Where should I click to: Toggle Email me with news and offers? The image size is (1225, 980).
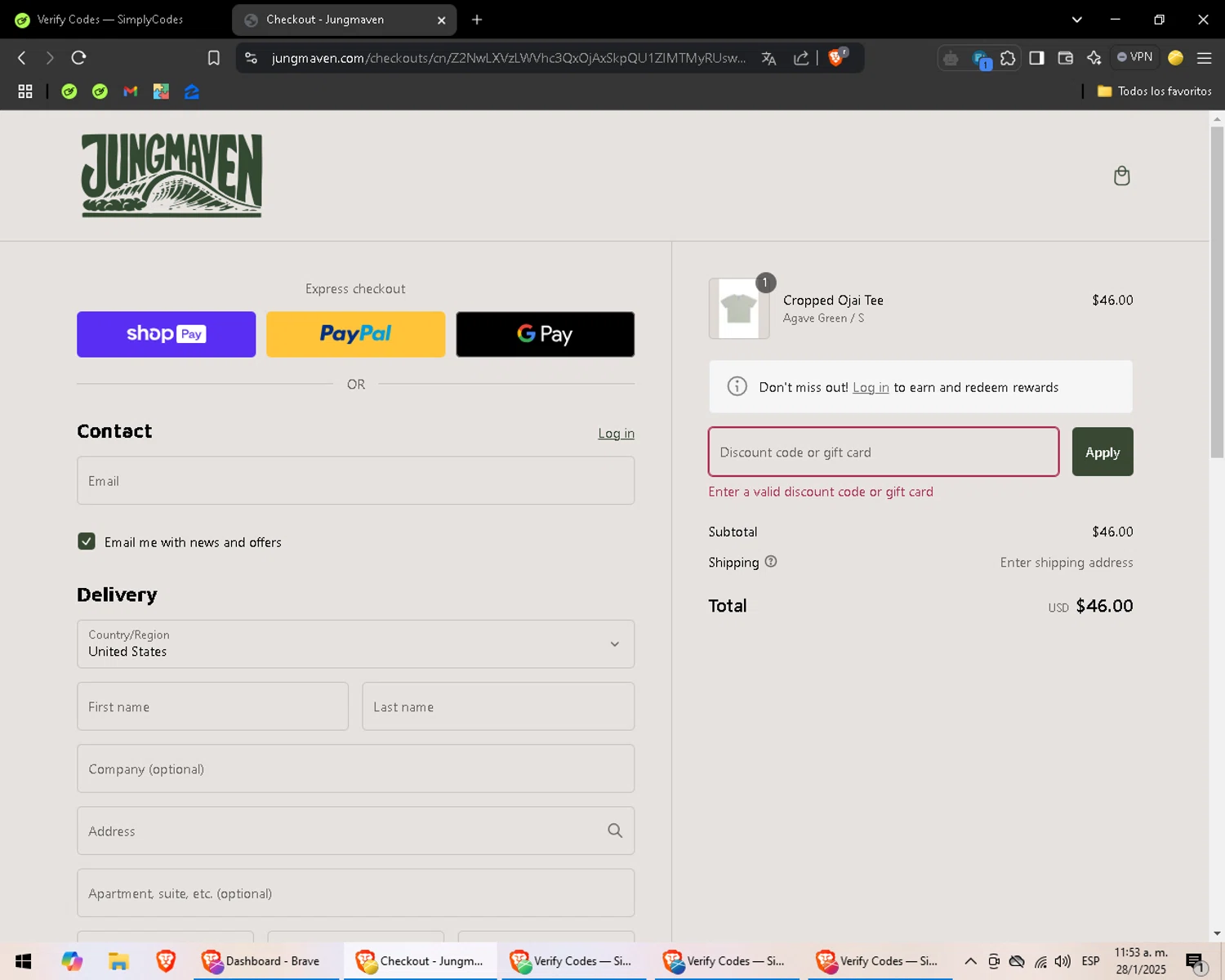click(87, 541)
